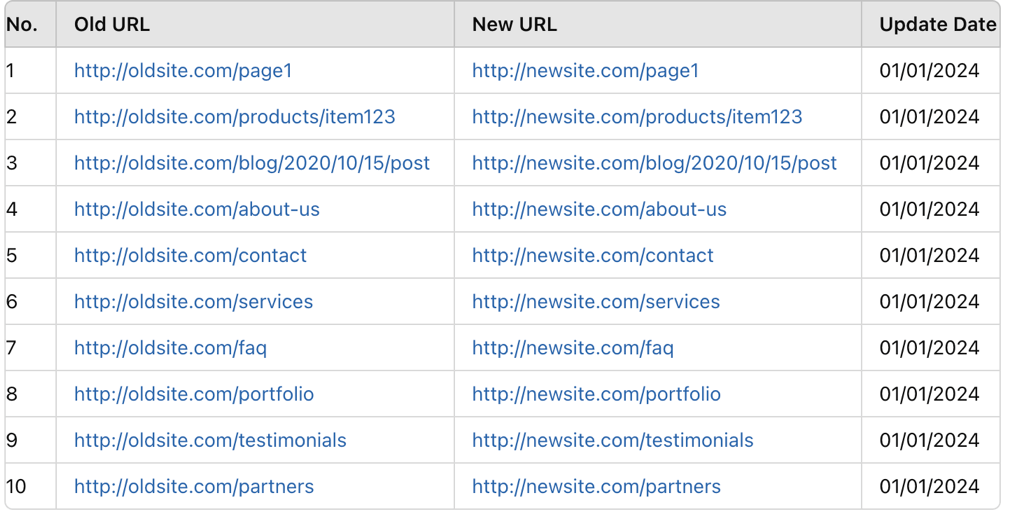Click the oldsite.com/about-us link

(x=197, y=209)
